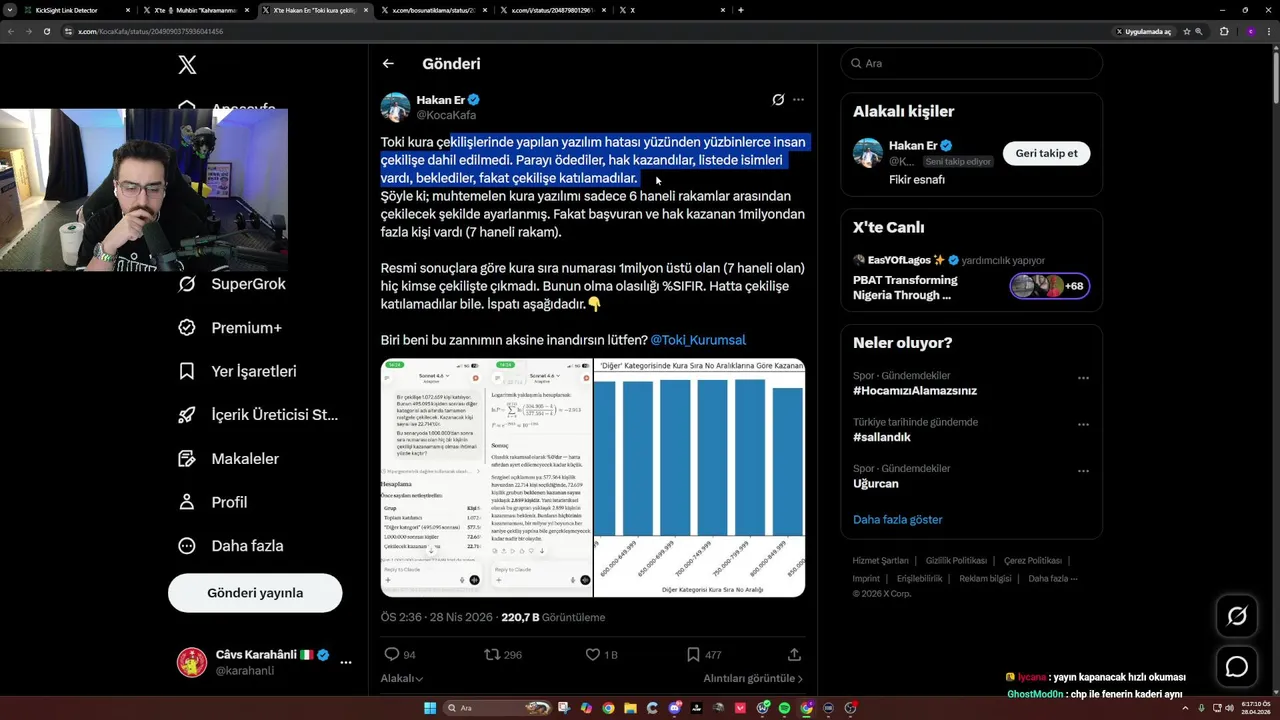The image size is (1280, 720).
Task: Switch to KickSight Link Detector tab
Action: coord(77,10)
